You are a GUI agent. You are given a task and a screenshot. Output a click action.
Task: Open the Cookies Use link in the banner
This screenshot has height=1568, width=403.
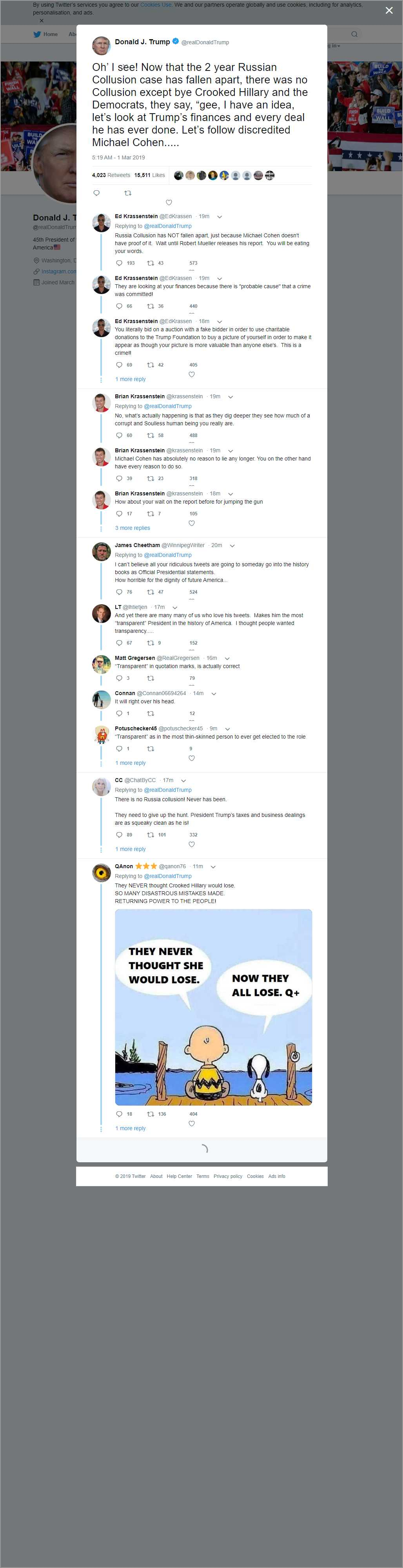[156, 5]
